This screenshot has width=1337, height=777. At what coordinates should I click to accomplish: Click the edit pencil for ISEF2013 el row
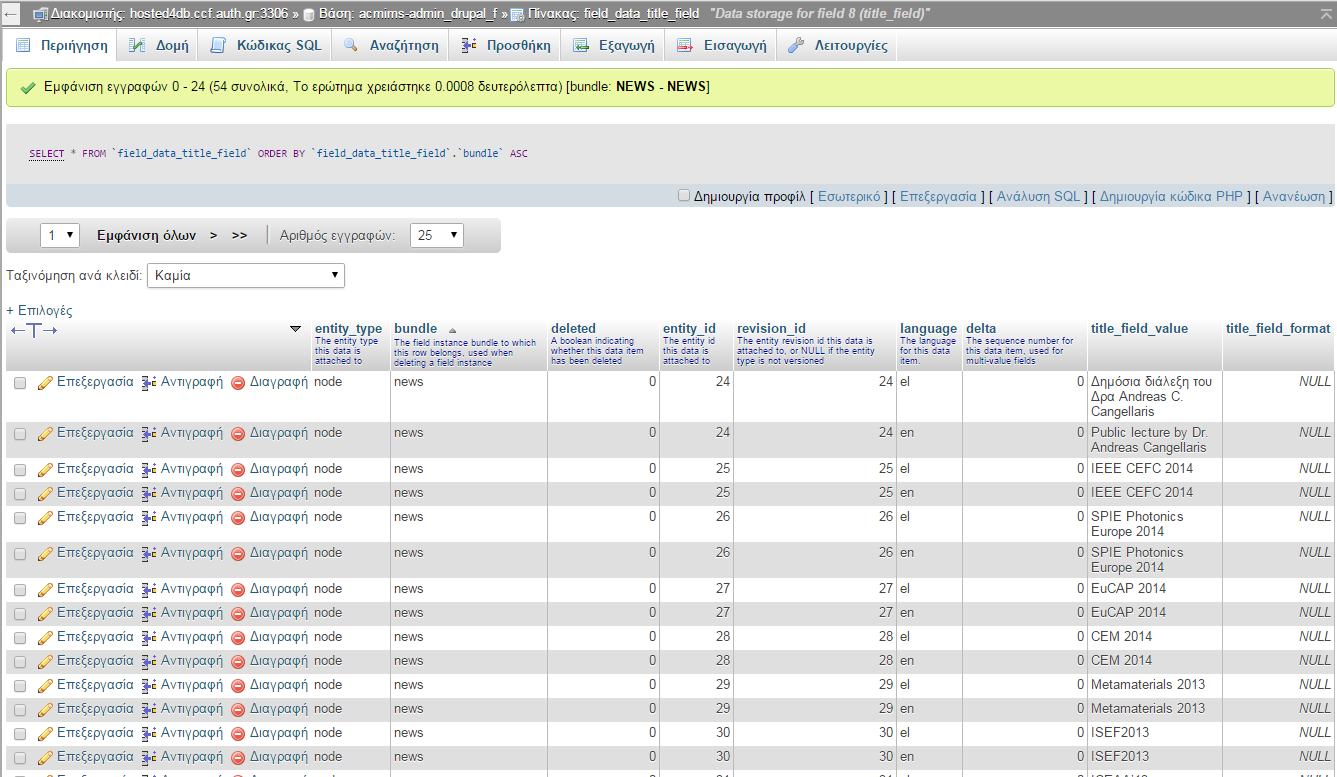(x=45, y=734)
